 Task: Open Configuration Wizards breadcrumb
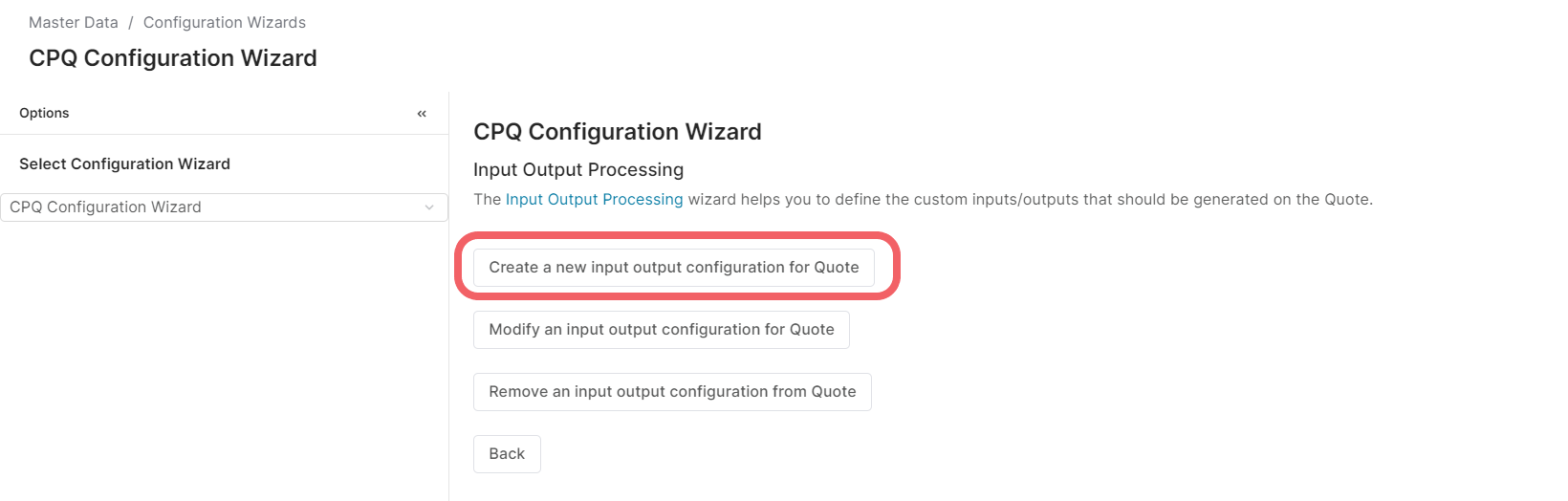click(x=225, y=22)
